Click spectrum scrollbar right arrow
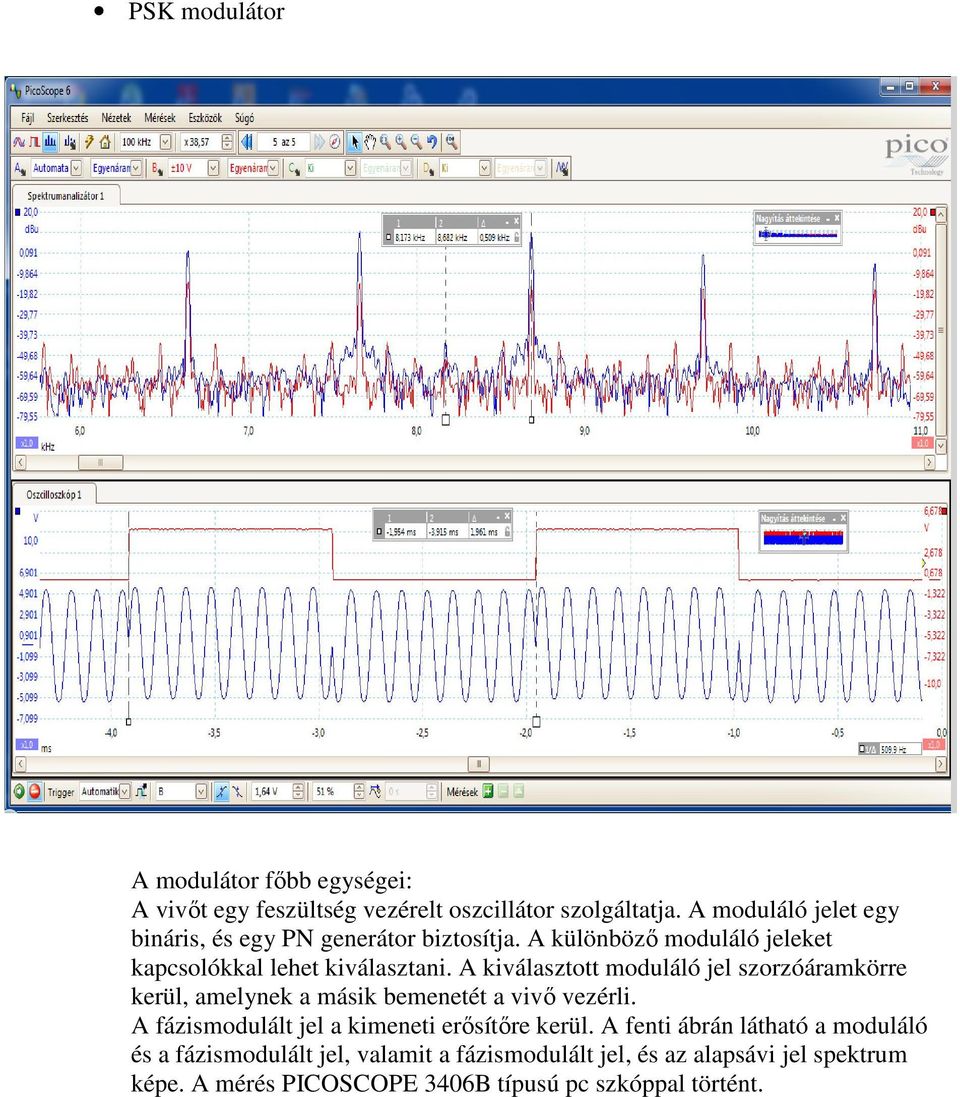 pyautogui.click(x=929, y=462)
